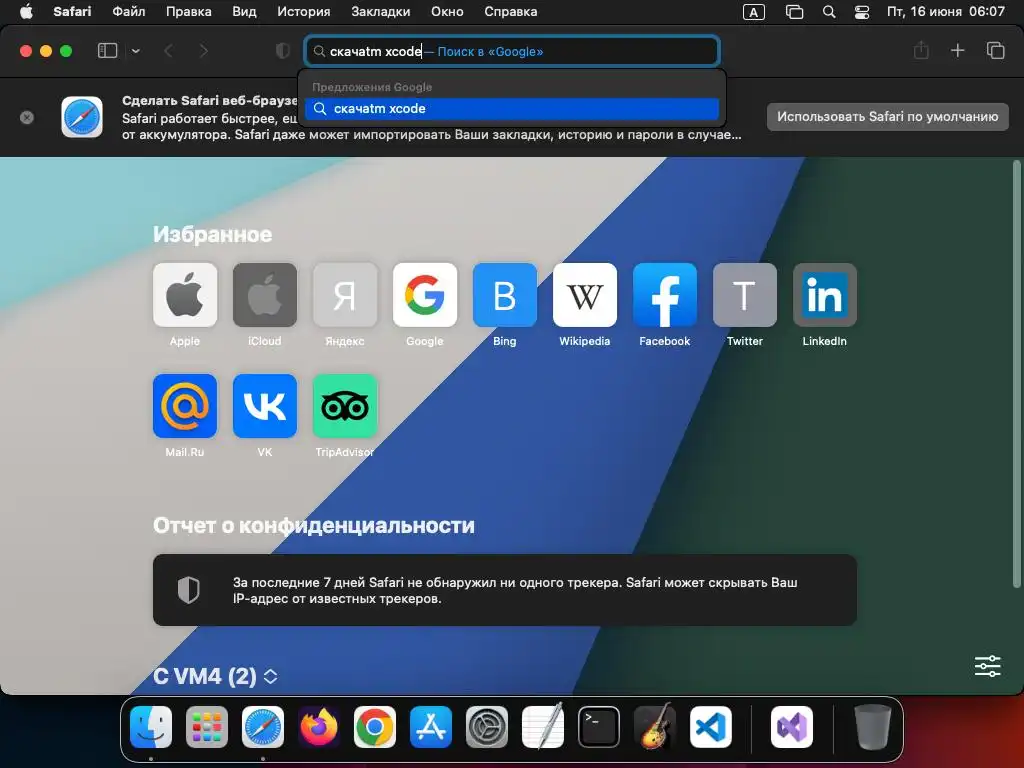1024x768 pixels.
Task: Click the date and time in the menu bar
Action: click(946, 12)
